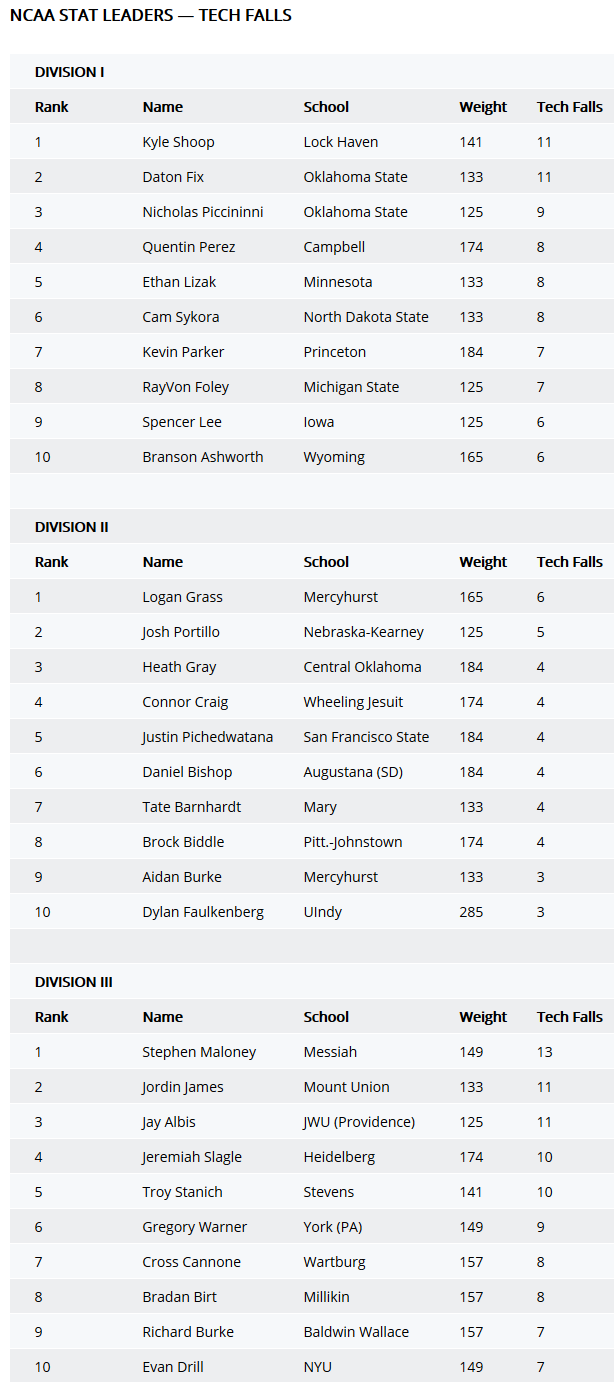The image size is (614, 1382).
Task: Select Logan Grass in Division II
Action: pyautogui.click(x=182, y=597)
